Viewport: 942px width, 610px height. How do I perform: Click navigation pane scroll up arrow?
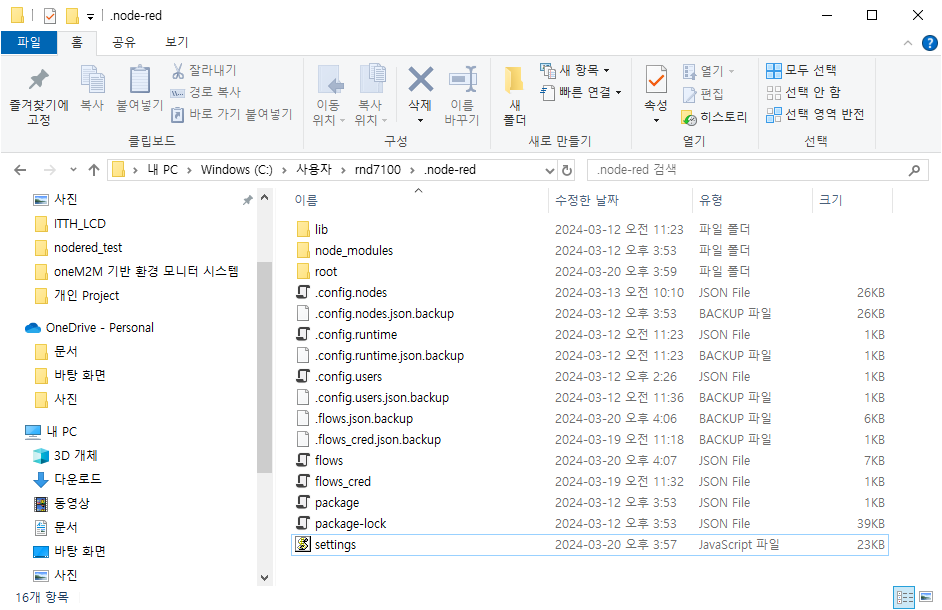point(264,198)
